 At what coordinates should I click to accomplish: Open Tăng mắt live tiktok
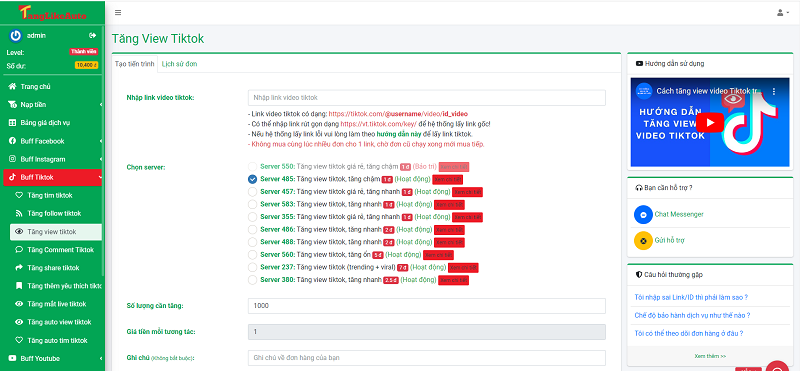[x=56, y=304]
